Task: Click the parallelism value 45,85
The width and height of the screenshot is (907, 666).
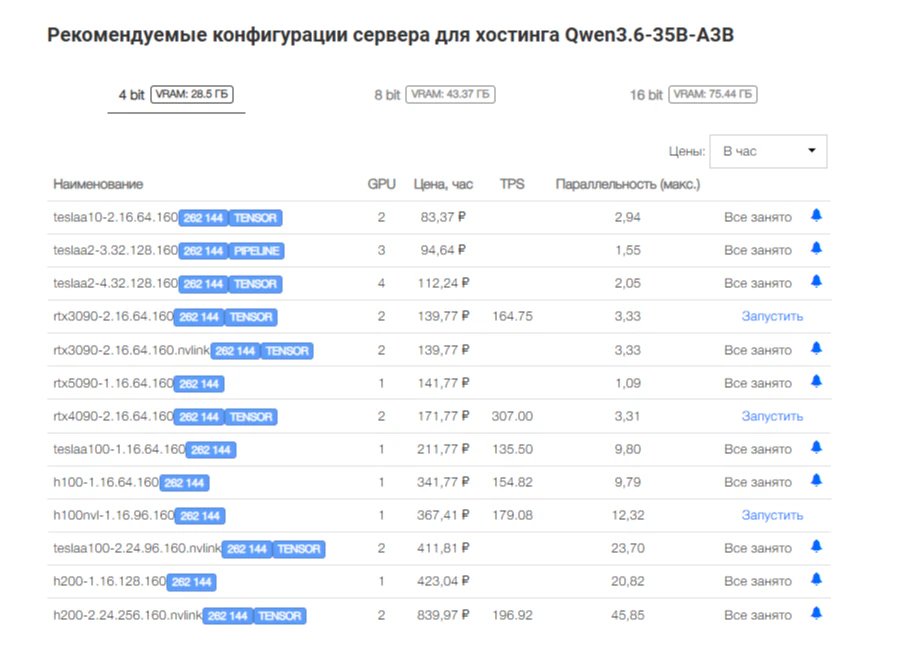Action: pyautogui.click(x=628, y=615)
